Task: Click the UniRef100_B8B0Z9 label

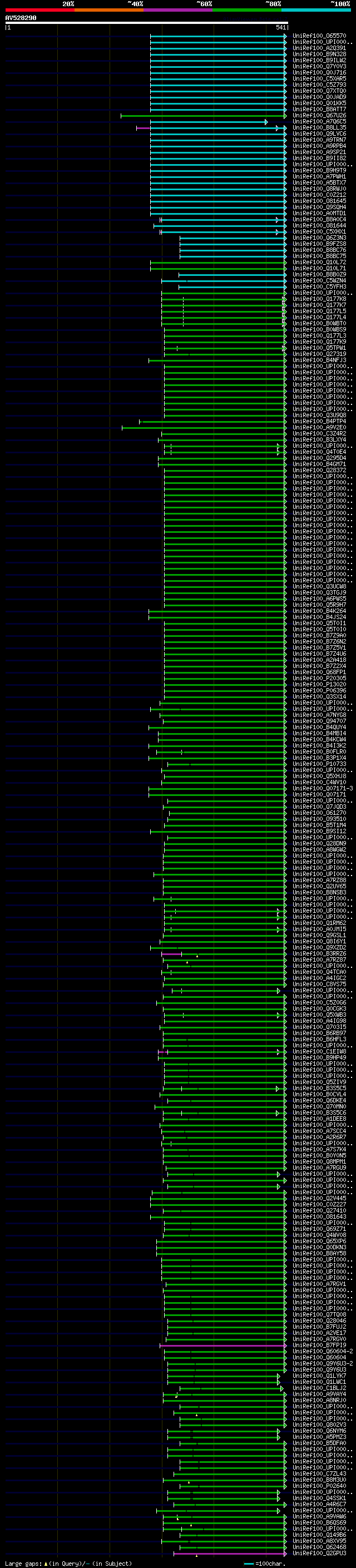Action: pyautogui.click(x=319, y=275)
